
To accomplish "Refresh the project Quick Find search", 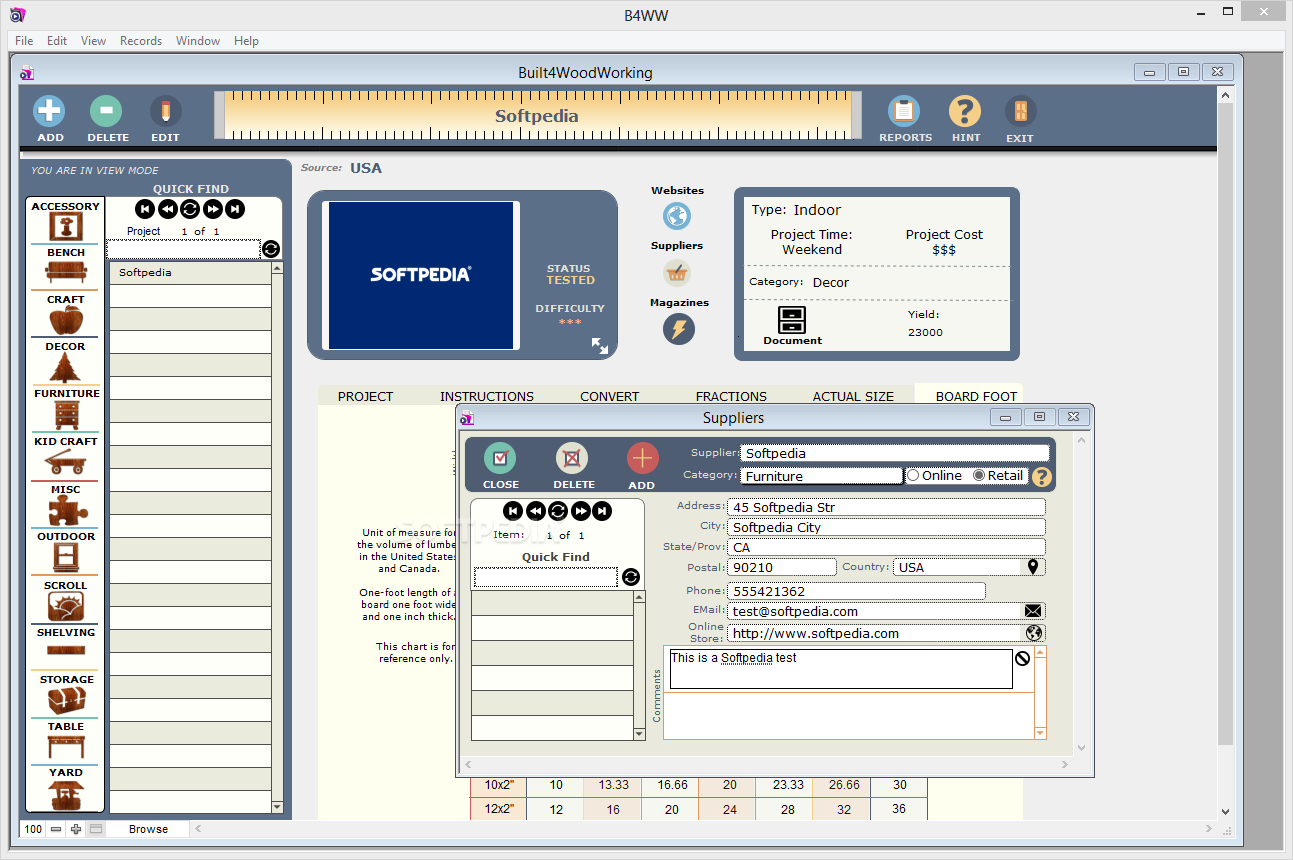I will (x=271, y=249).
